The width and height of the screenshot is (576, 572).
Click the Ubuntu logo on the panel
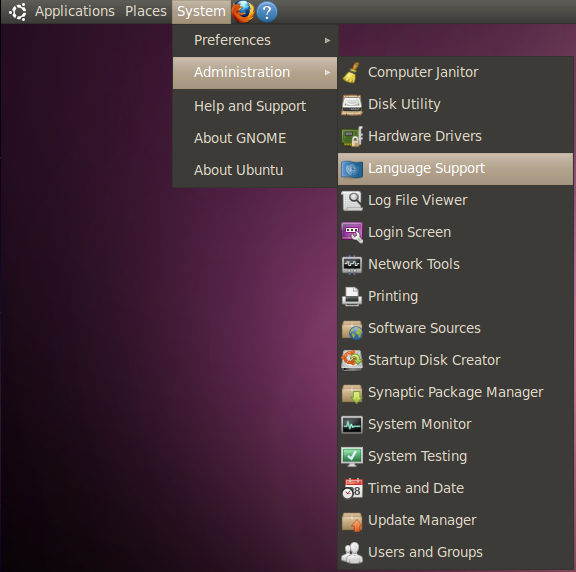tap(18, 12)
